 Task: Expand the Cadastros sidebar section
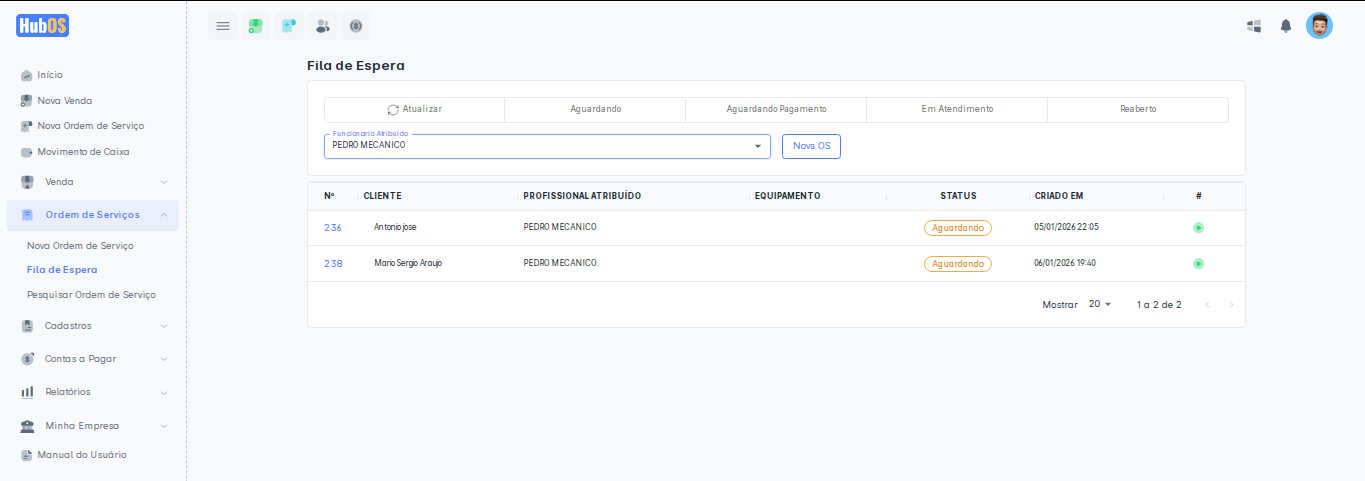click(x=92, y=326)
